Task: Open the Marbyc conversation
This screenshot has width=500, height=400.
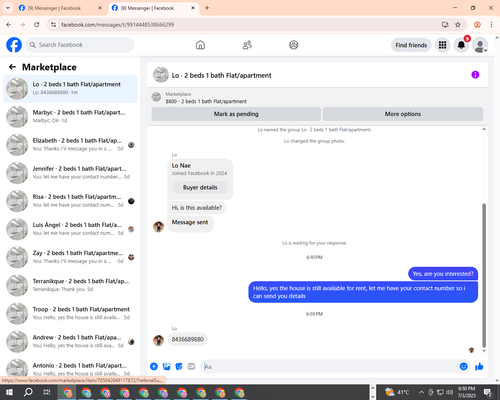Action: [x=70, y=117]
